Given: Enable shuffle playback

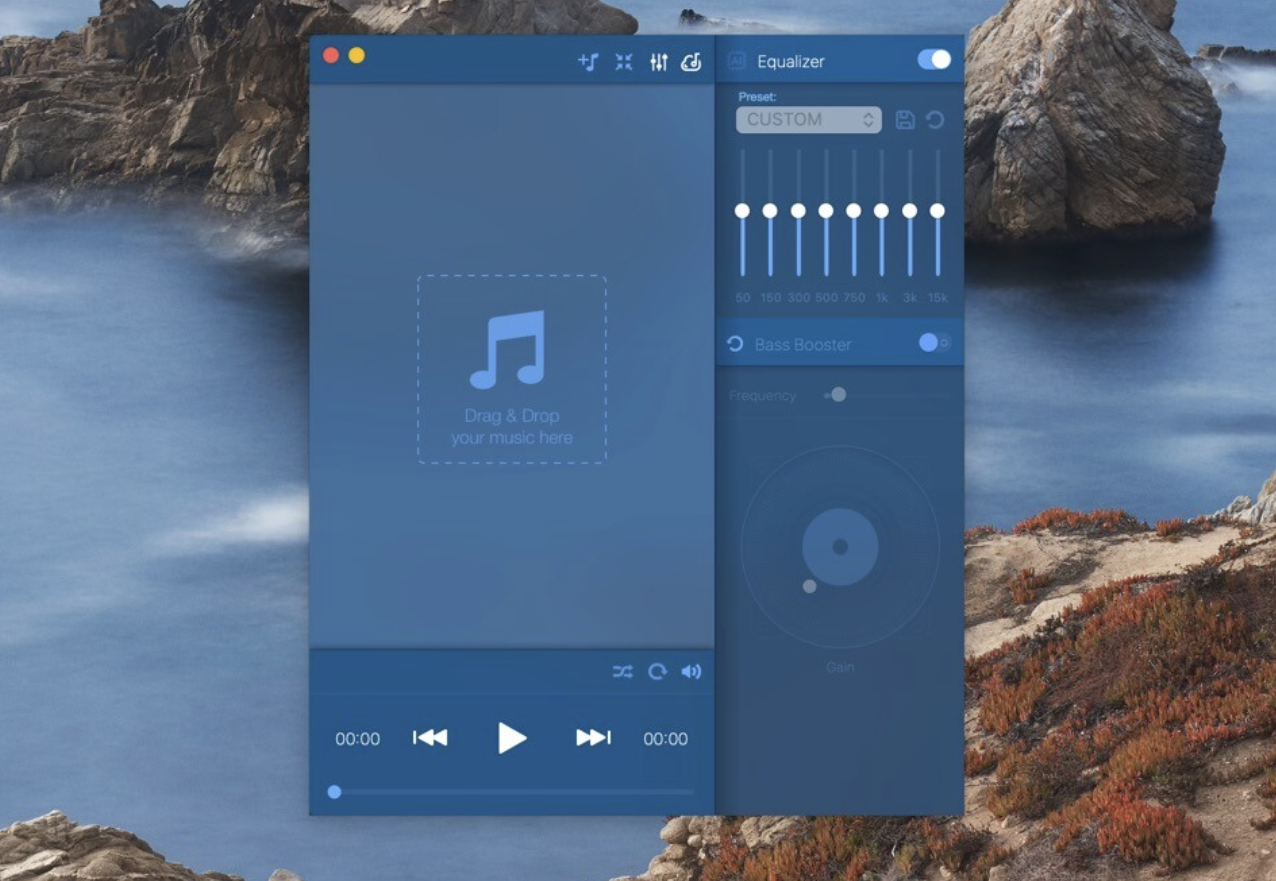Looking at the screenshot, I should pyautogui.click(x=623, y=672).
